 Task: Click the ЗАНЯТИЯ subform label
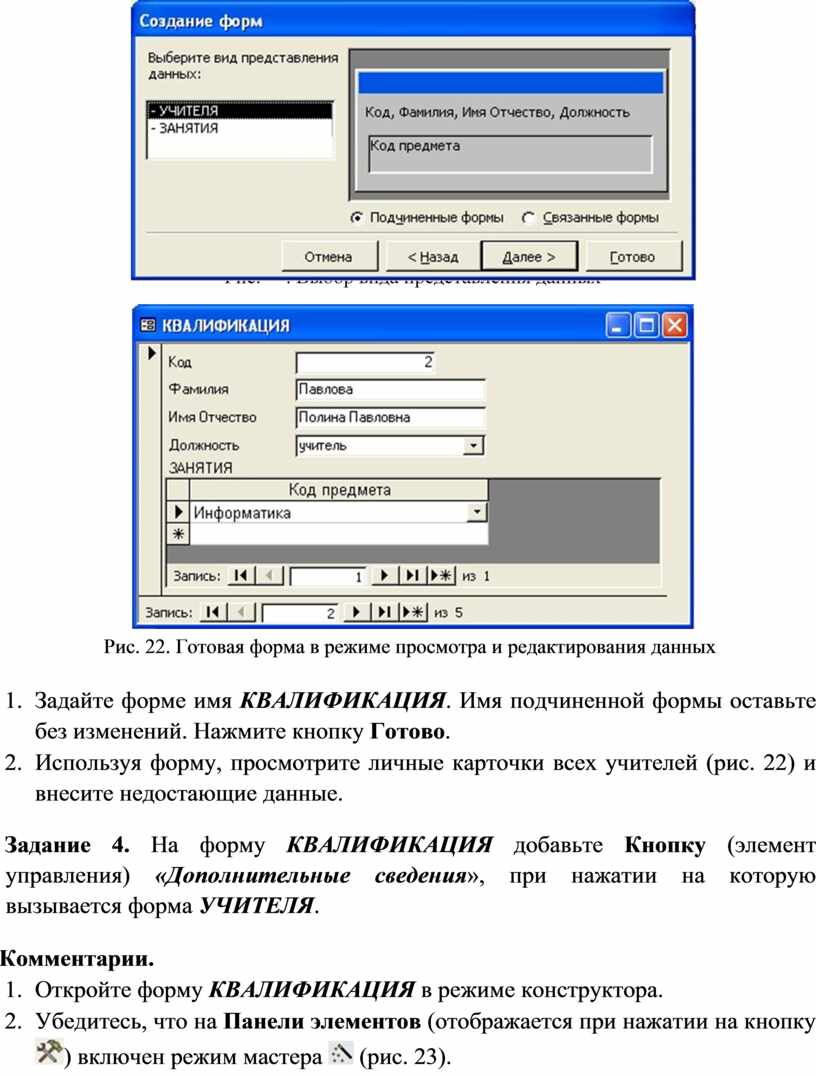pyautogui.click(x=200, y=468)
